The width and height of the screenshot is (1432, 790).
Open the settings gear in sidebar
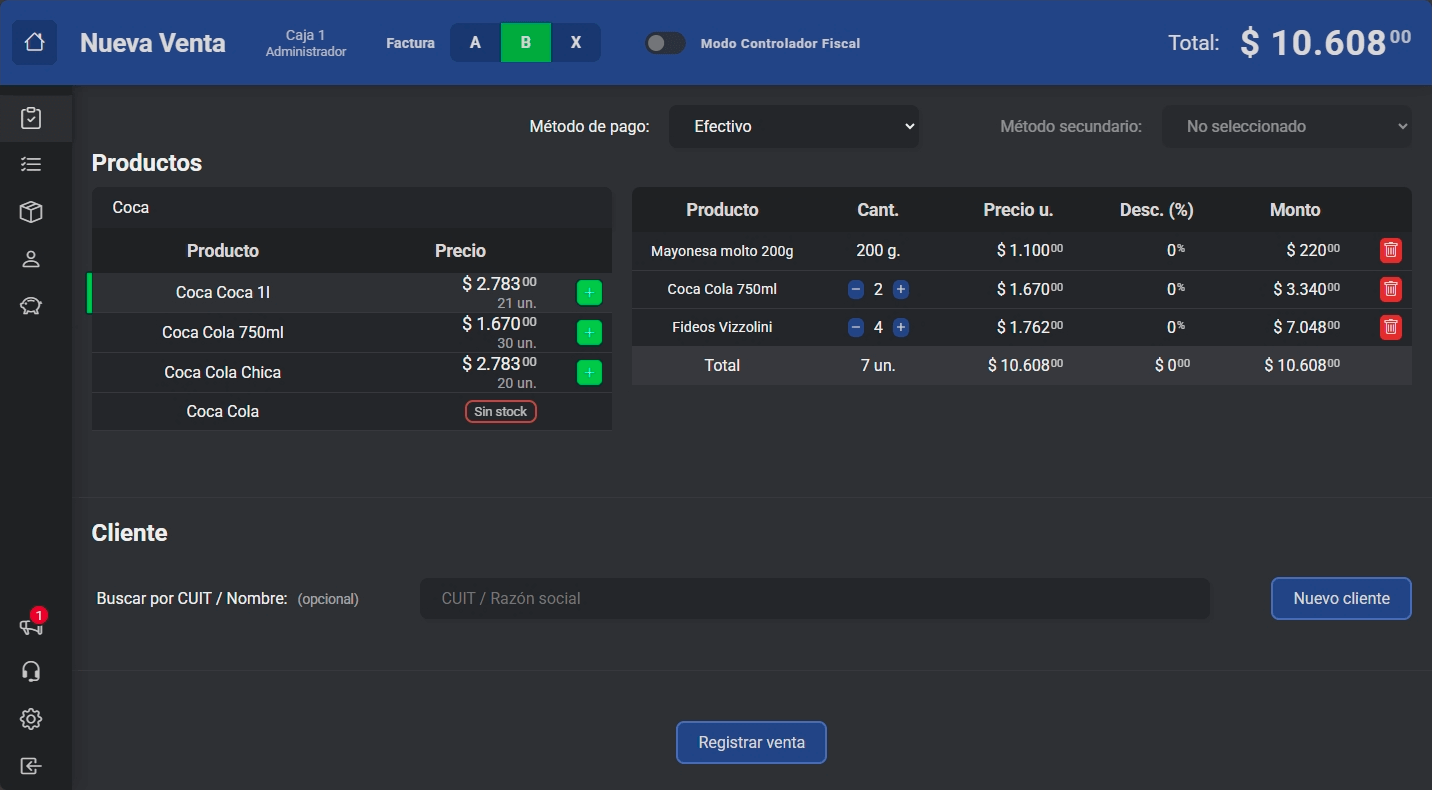pos(31,719)
